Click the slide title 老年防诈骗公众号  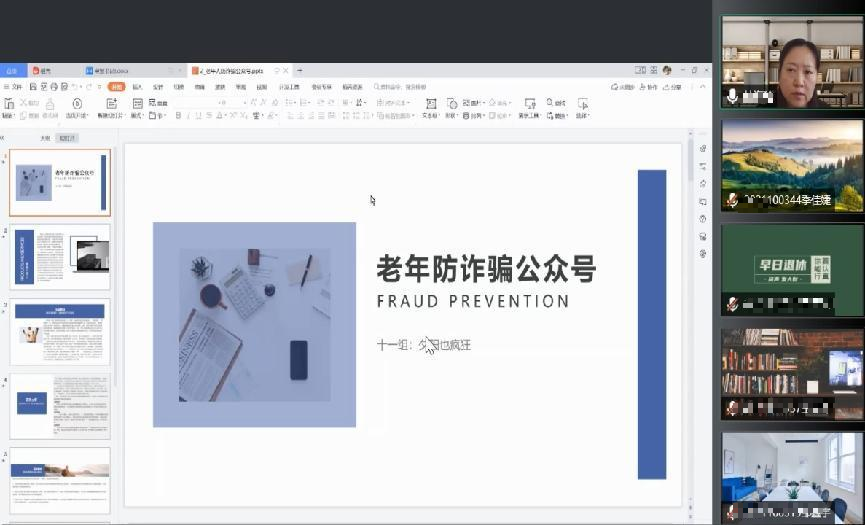tap(487, 269)
